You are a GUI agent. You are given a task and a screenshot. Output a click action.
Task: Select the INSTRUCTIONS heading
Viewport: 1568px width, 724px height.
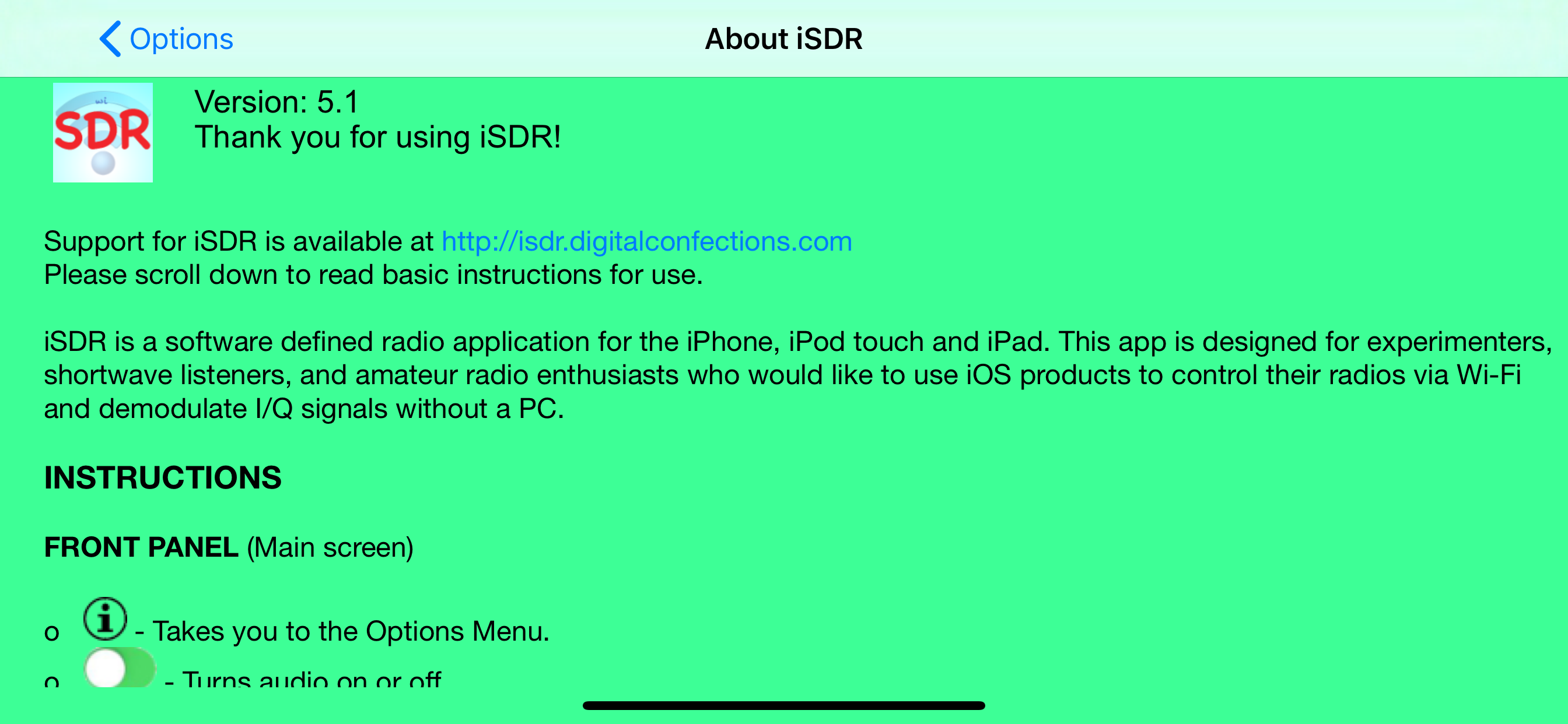(163, 477)
